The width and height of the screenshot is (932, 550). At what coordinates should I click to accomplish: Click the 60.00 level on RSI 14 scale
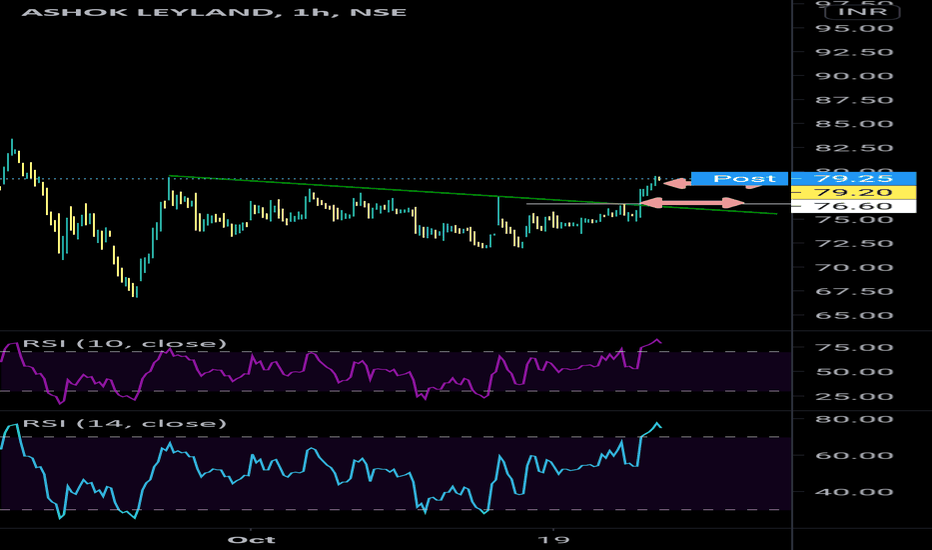pos(854,455)
